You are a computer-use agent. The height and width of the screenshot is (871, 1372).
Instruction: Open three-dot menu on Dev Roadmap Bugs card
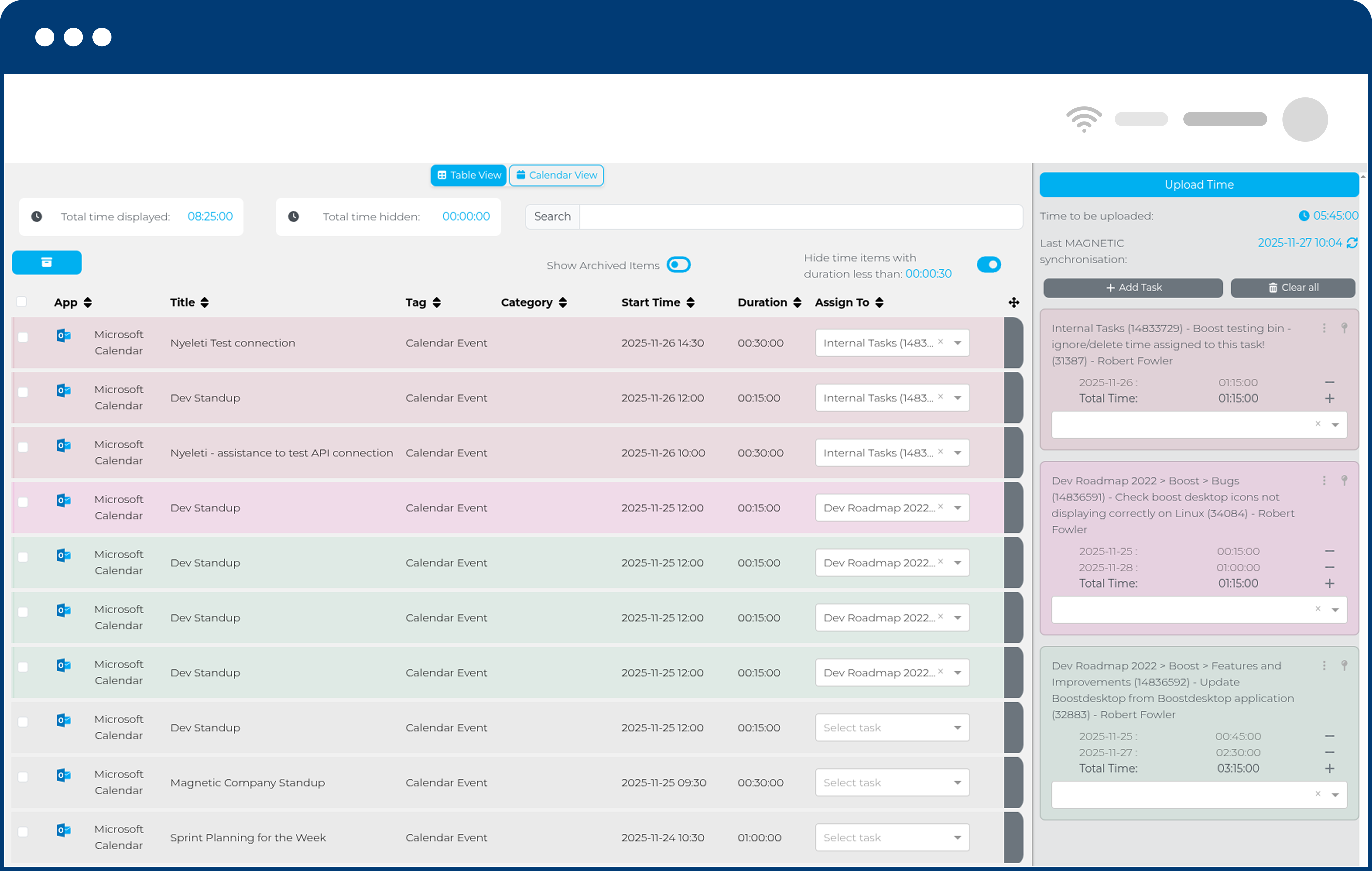tap(1324, 481)
